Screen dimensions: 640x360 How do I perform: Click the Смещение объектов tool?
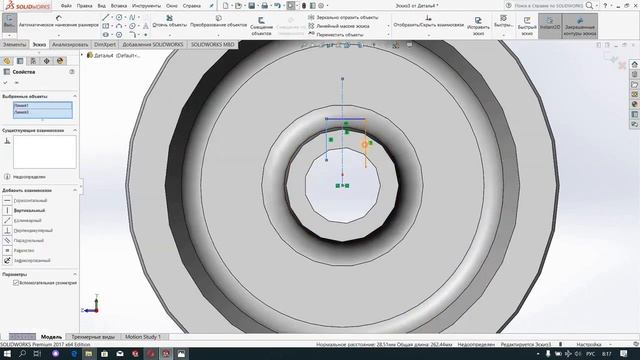coord(261,25)
